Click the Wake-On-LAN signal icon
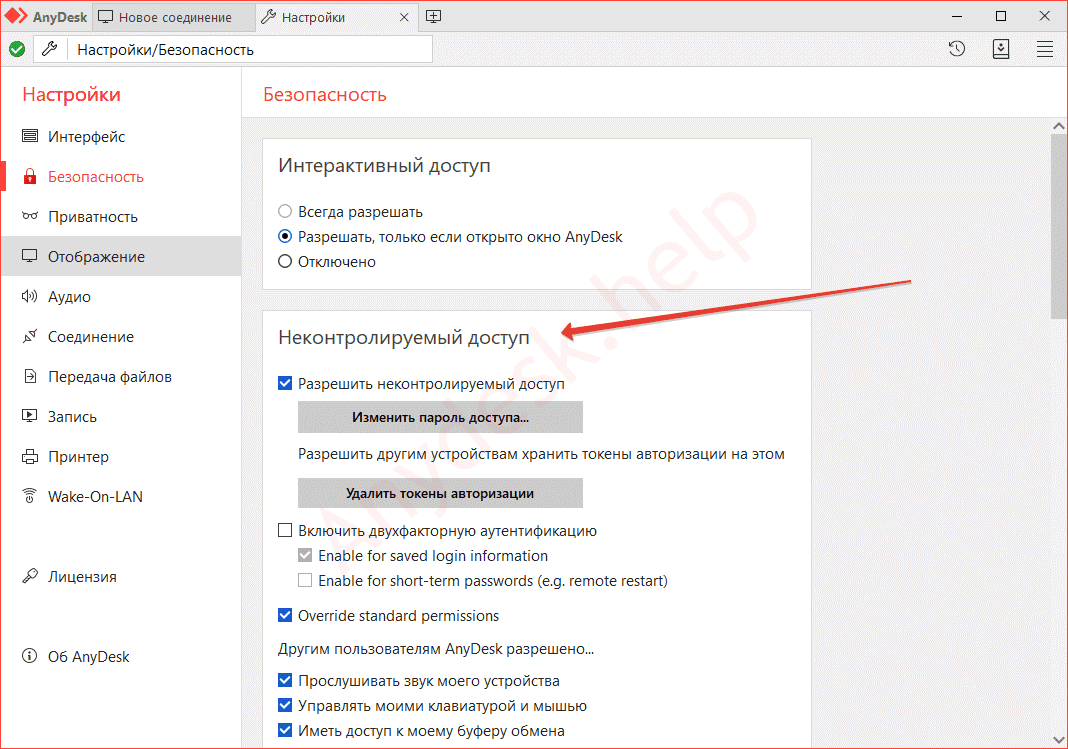This screenshot has width=1068, height=749. pyautogui.click(x=30, y=496)
